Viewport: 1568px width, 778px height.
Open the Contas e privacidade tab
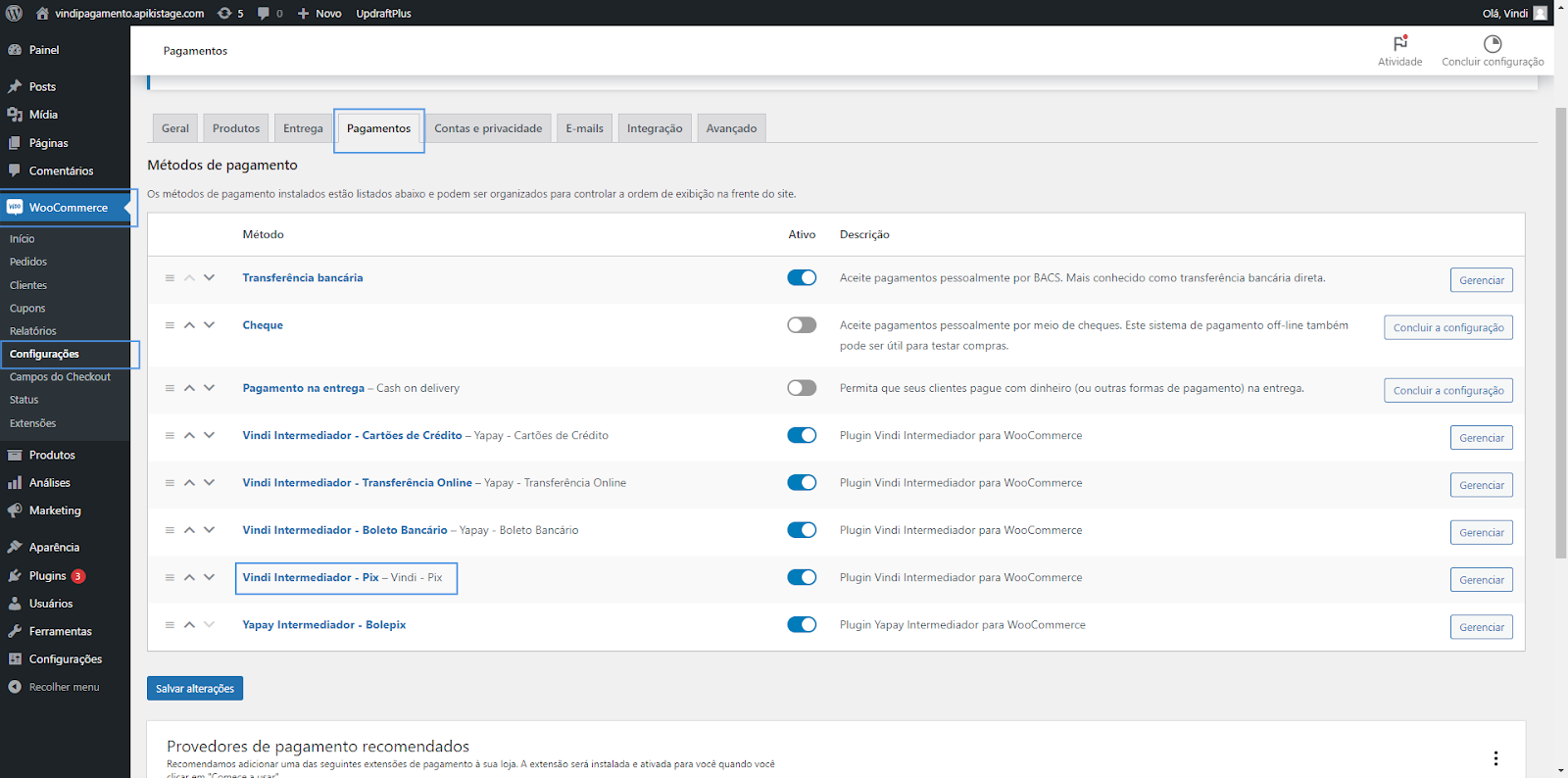tap(488, 128)
